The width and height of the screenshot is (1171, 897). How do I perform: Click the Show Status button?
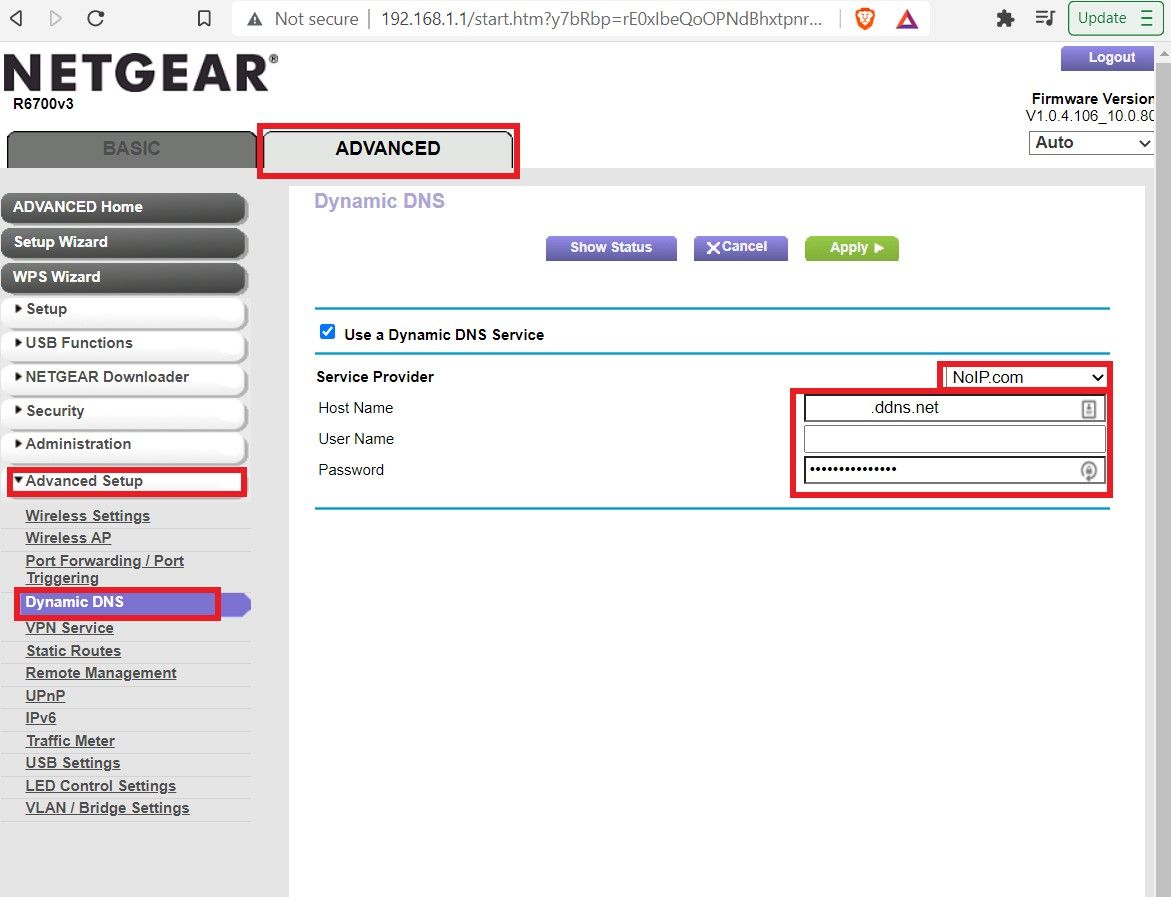click(x=611, y=248)
